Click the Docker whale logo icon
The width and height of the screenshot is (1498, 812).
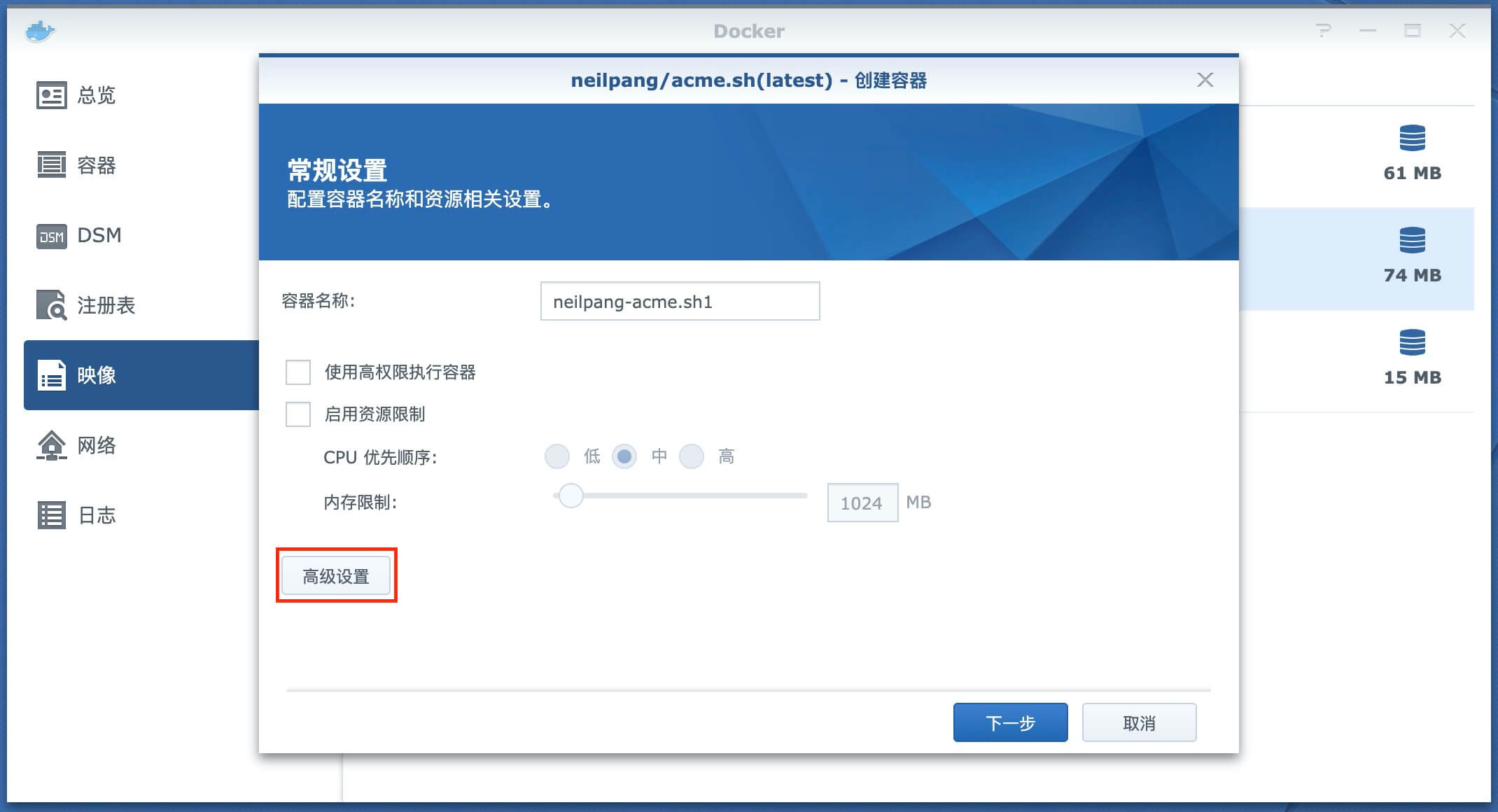pos(40,31)
